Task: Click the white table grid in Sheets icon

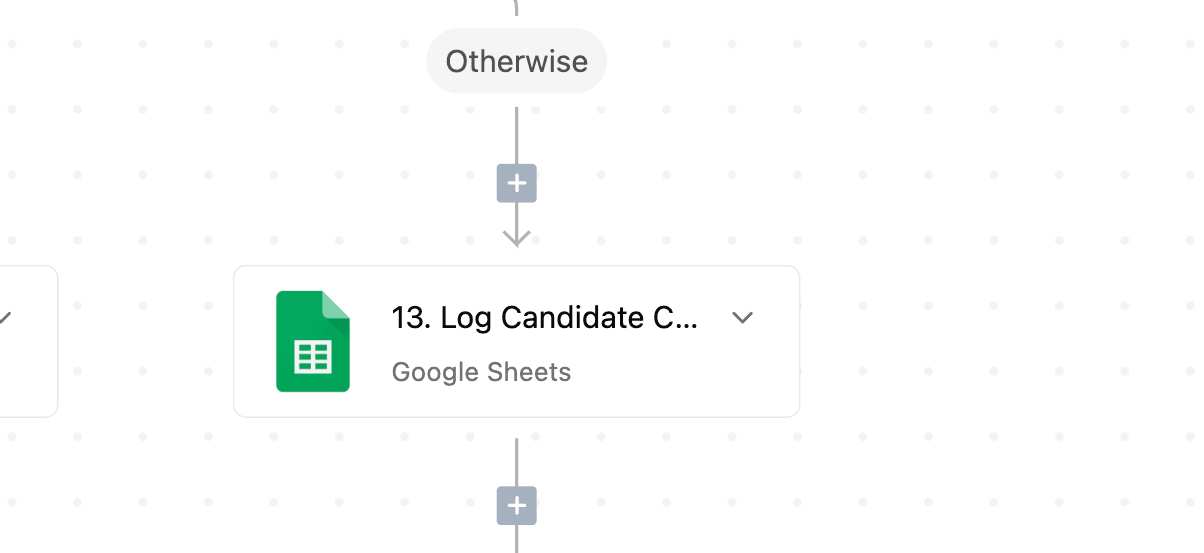Action: [313, 356]
